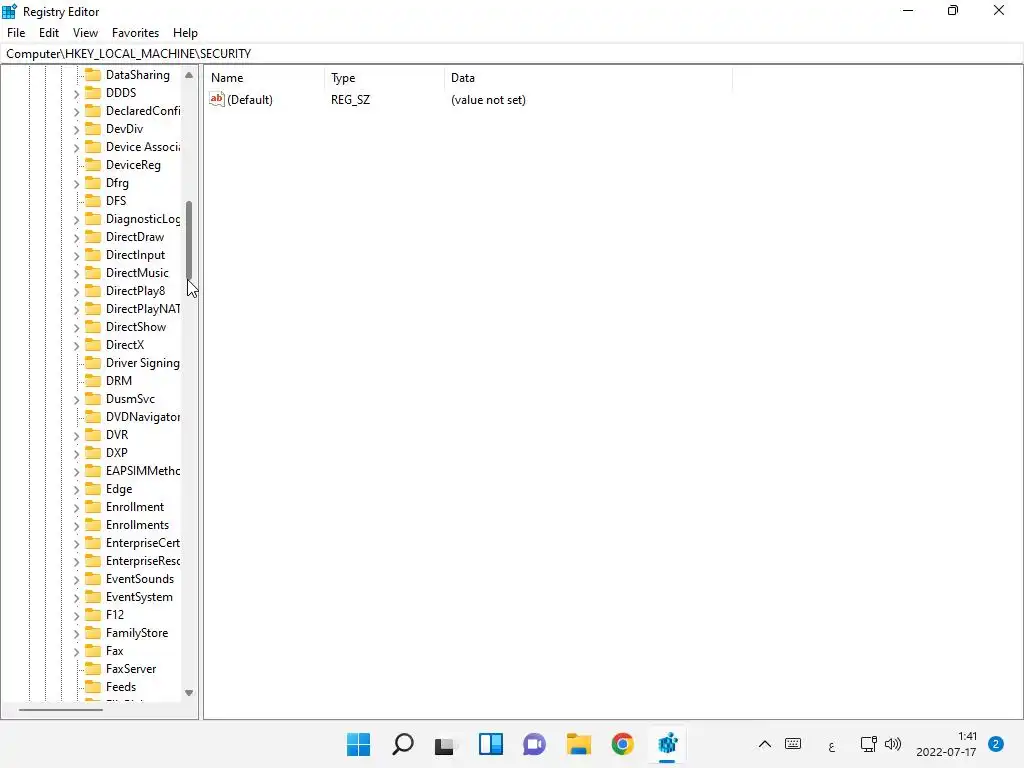Viewport: 1024px width, 768px height.
Task: Open the View menu
Action: [85, 33]
